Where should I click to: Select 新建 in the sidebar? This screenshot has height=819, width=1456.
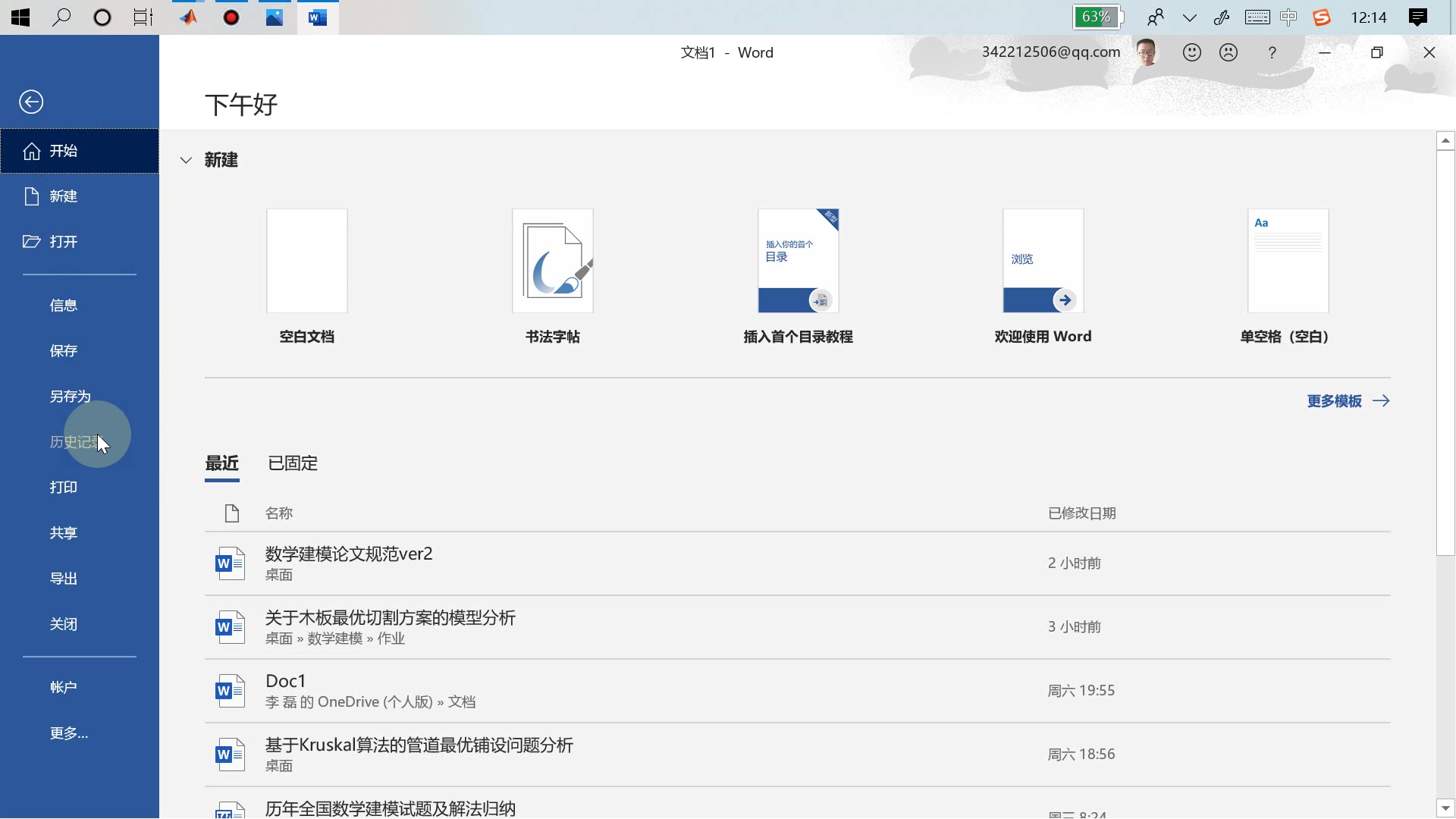80,196
